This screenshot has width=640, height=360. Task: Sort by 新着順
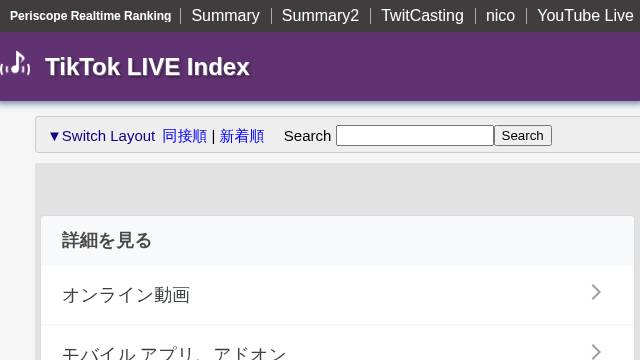[x=242, y=136]
